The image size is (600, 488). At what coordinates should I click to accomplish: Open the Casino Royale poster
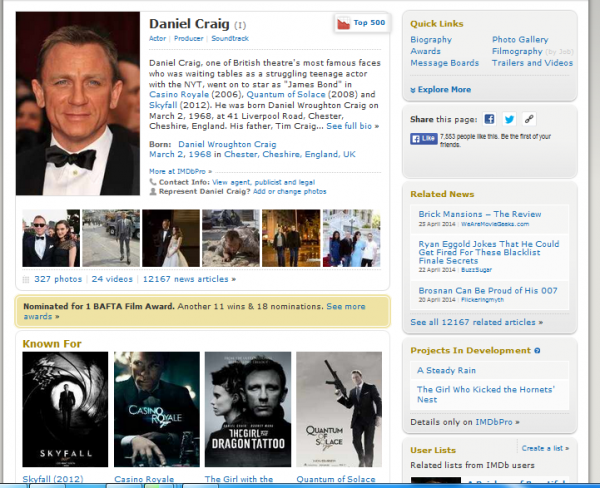coord(157,410)
